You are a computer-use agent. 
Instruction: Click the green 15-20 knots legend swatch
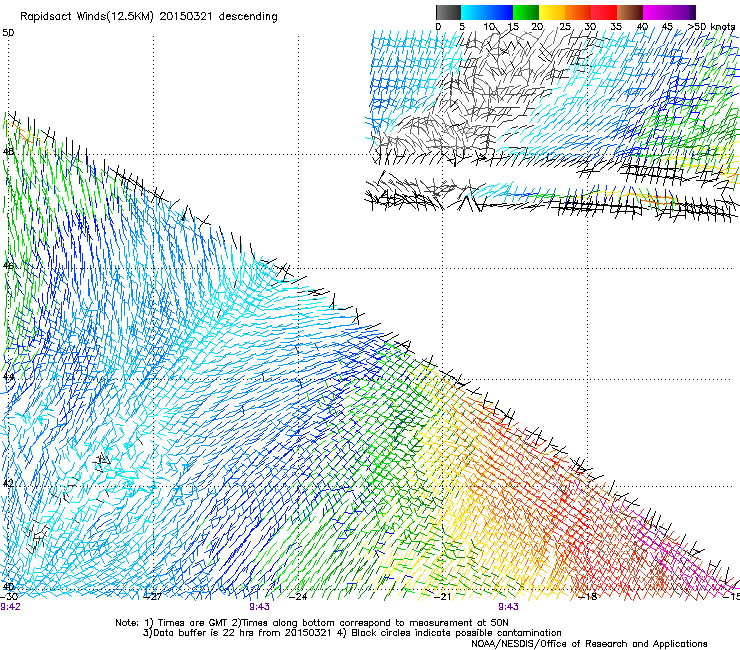pos(526,12)
